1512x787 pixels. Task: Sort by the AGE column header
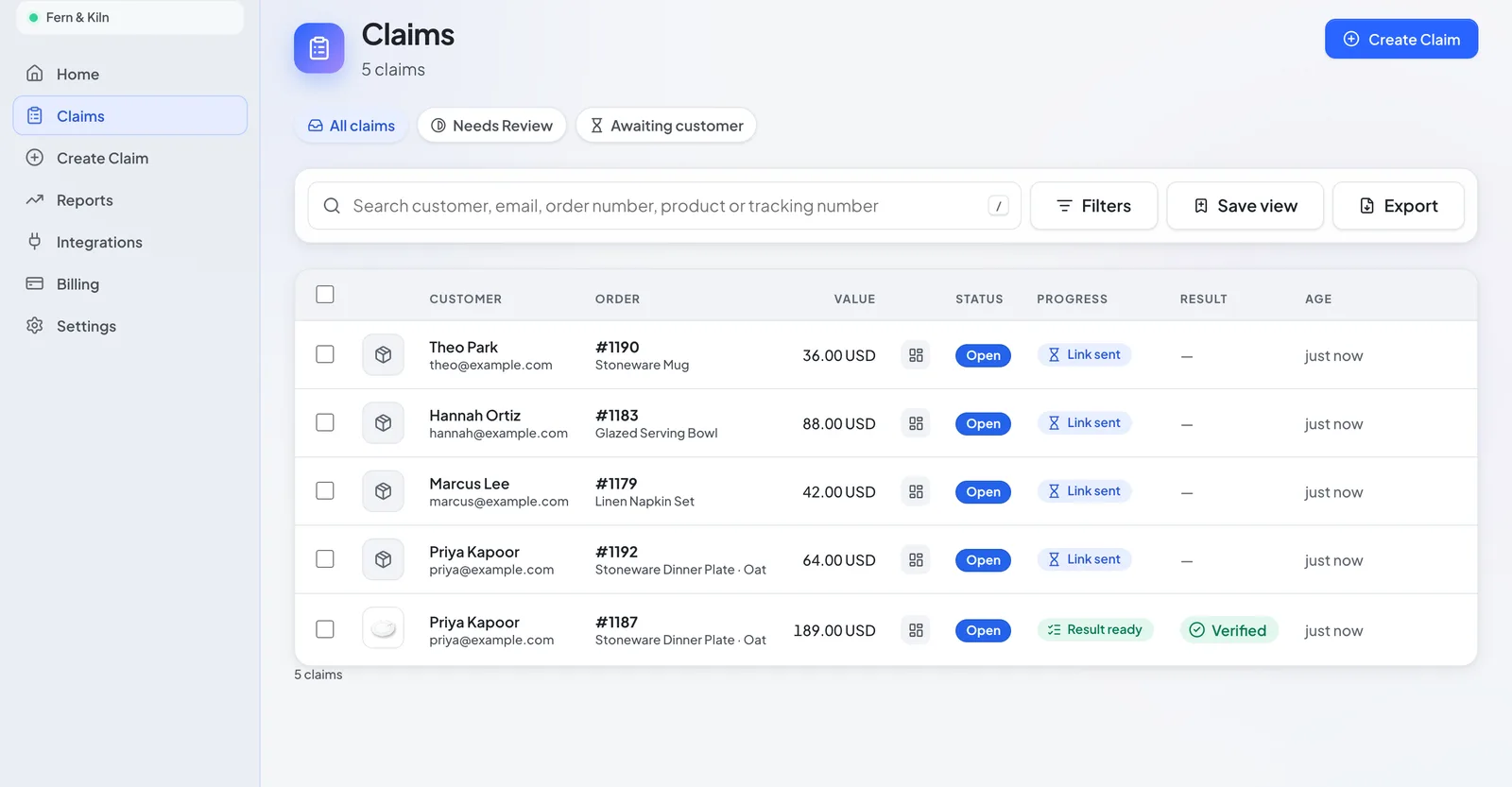[1318, 299]
